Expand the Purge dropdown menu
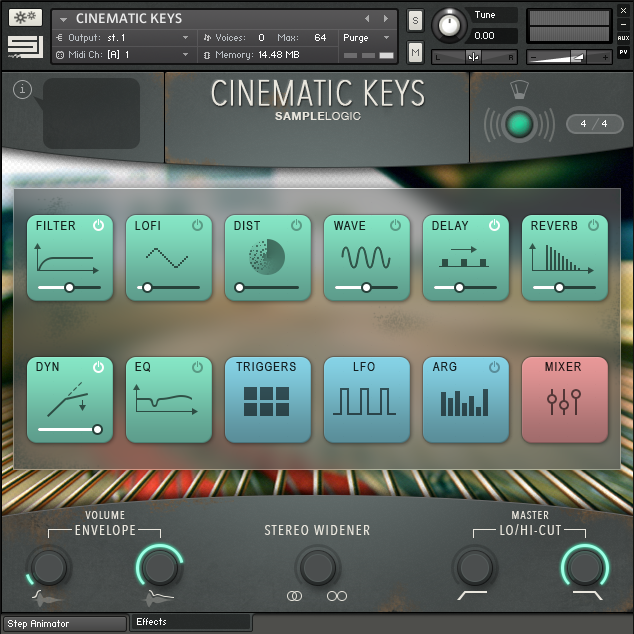Viewport: 634px width, 634px height. (x=367, y=38)
